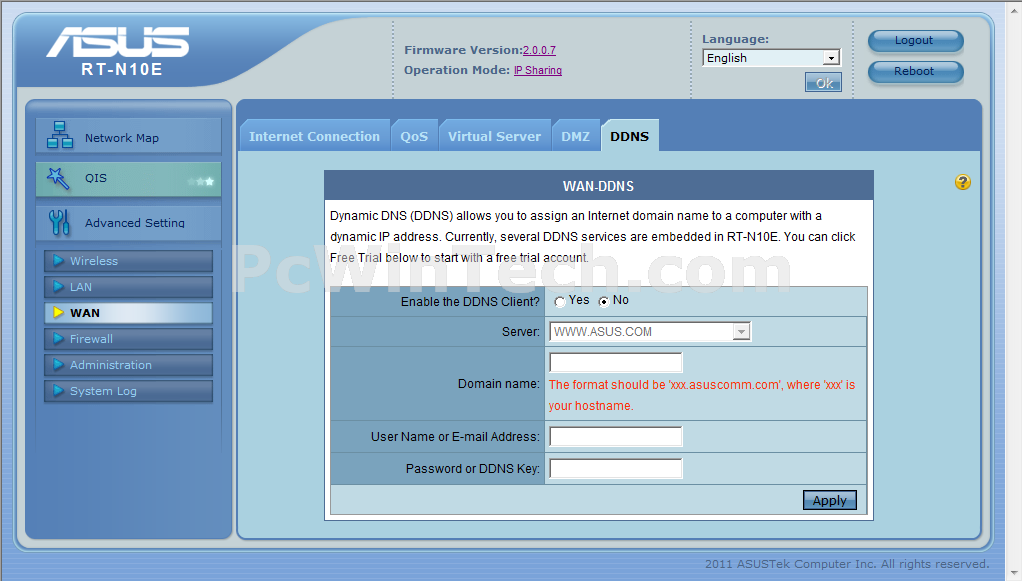Click the red domain format hint text
1022x581 pixels.
[x=702, y=395]
